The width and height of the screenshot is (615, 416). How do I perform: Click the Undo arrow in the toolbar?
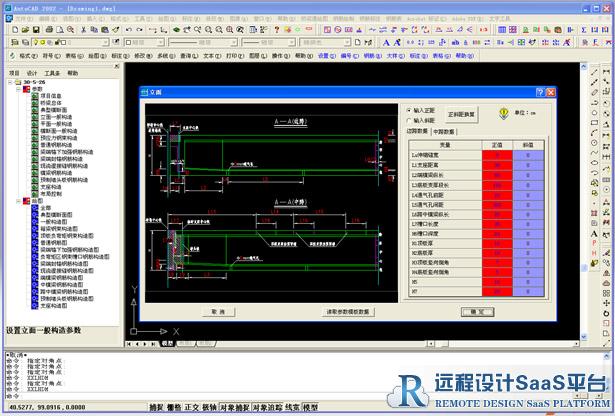128,30
